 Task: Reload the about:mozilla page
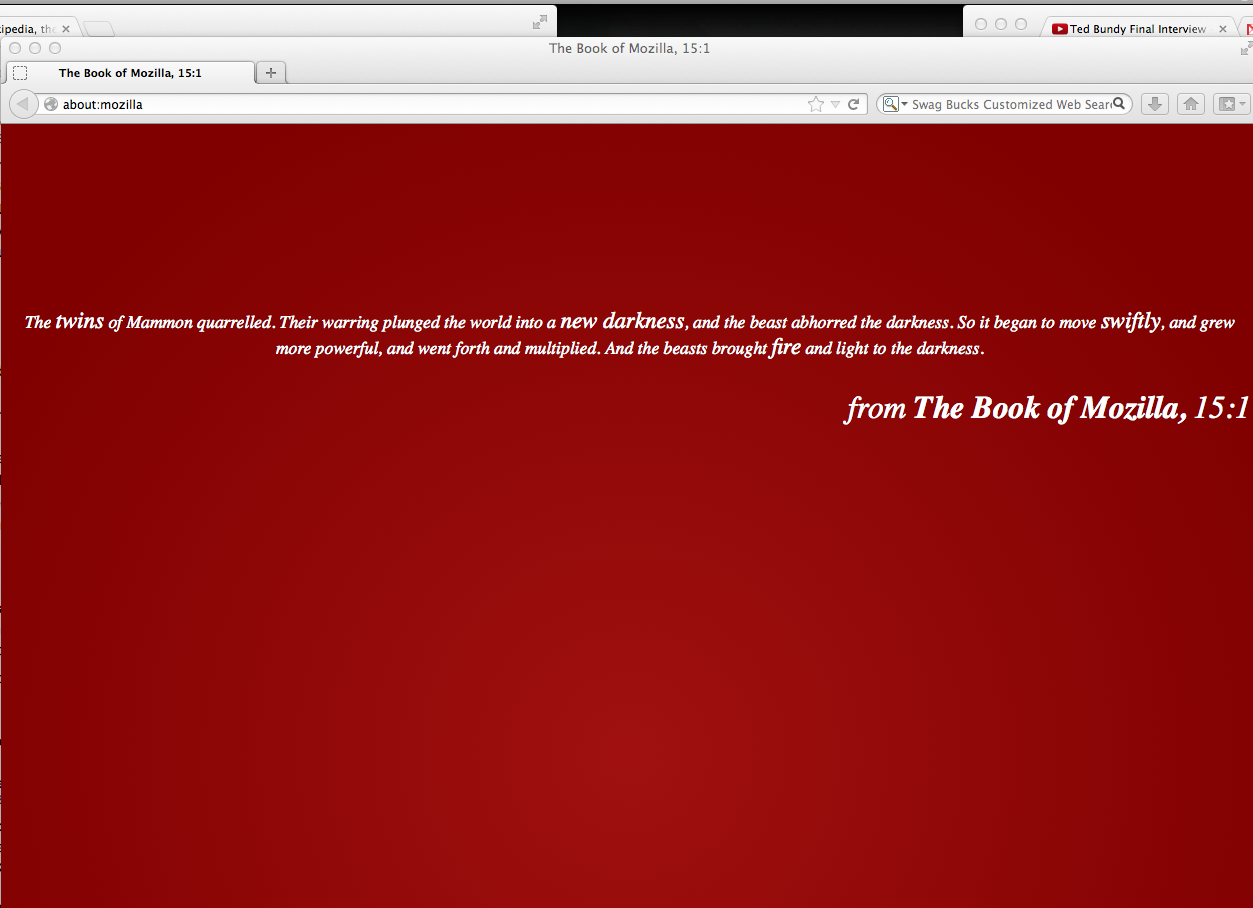pyautogui.click(x=854, y=104)
